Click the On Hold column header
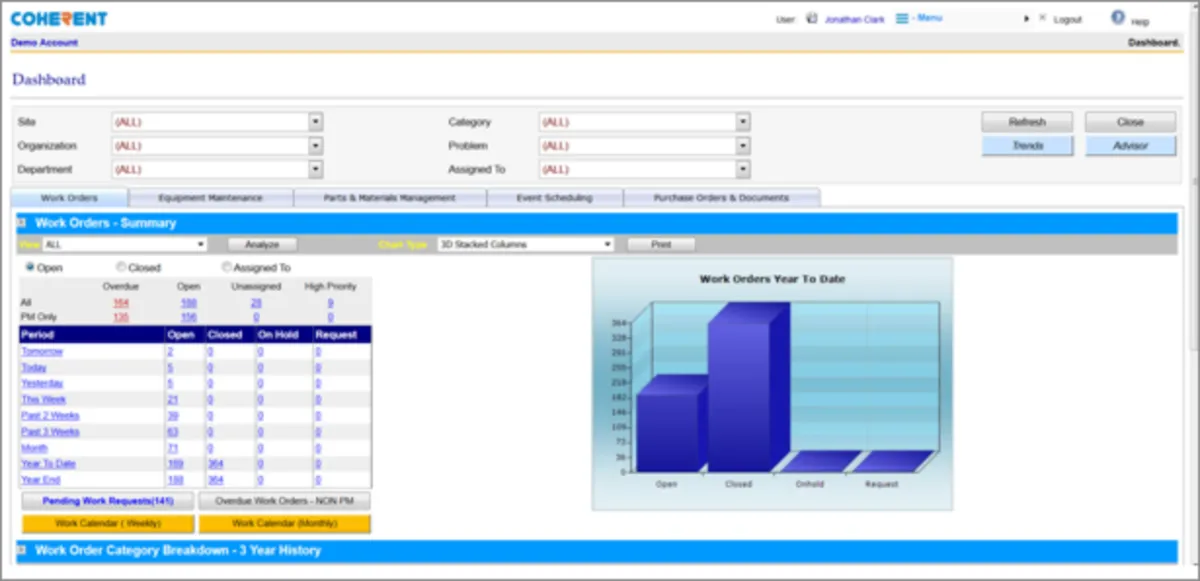 tap(284, 335)
